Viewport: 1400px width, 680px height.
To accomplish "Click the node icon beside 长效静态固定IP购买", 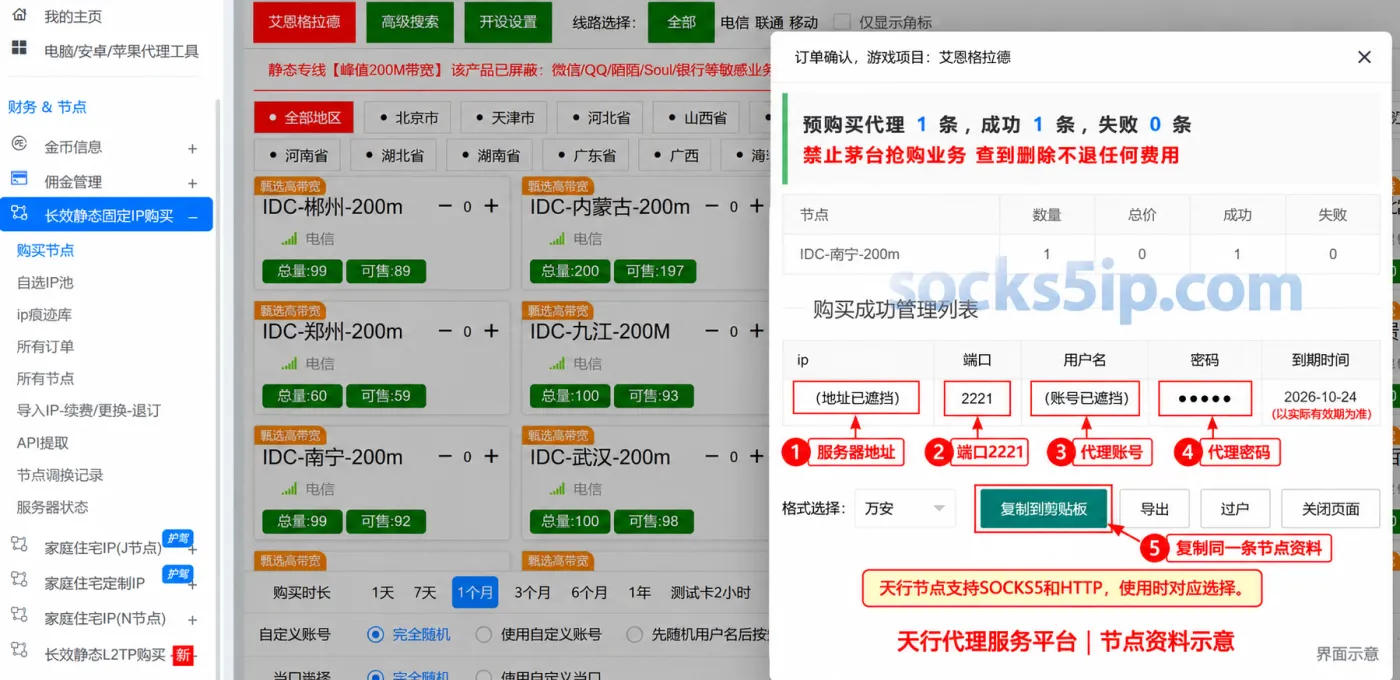I will pyautogui.click(x=19, y=213).
